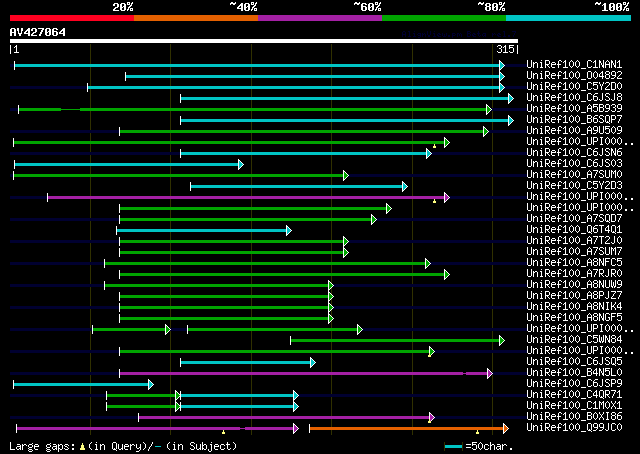The image size is (640, 454).
Task: Click the green alignment bar for A8NFC5
Action: pyautogui.click(x=268, y=264)
